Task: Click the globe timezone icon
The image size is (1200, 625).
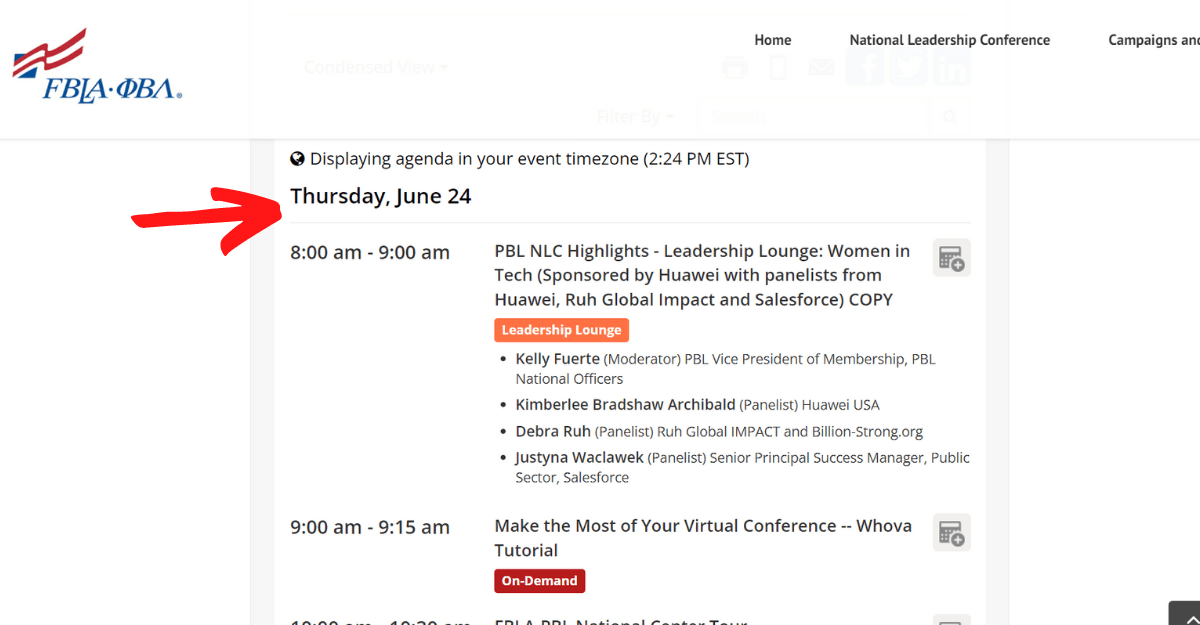Action: coord(297,158)
